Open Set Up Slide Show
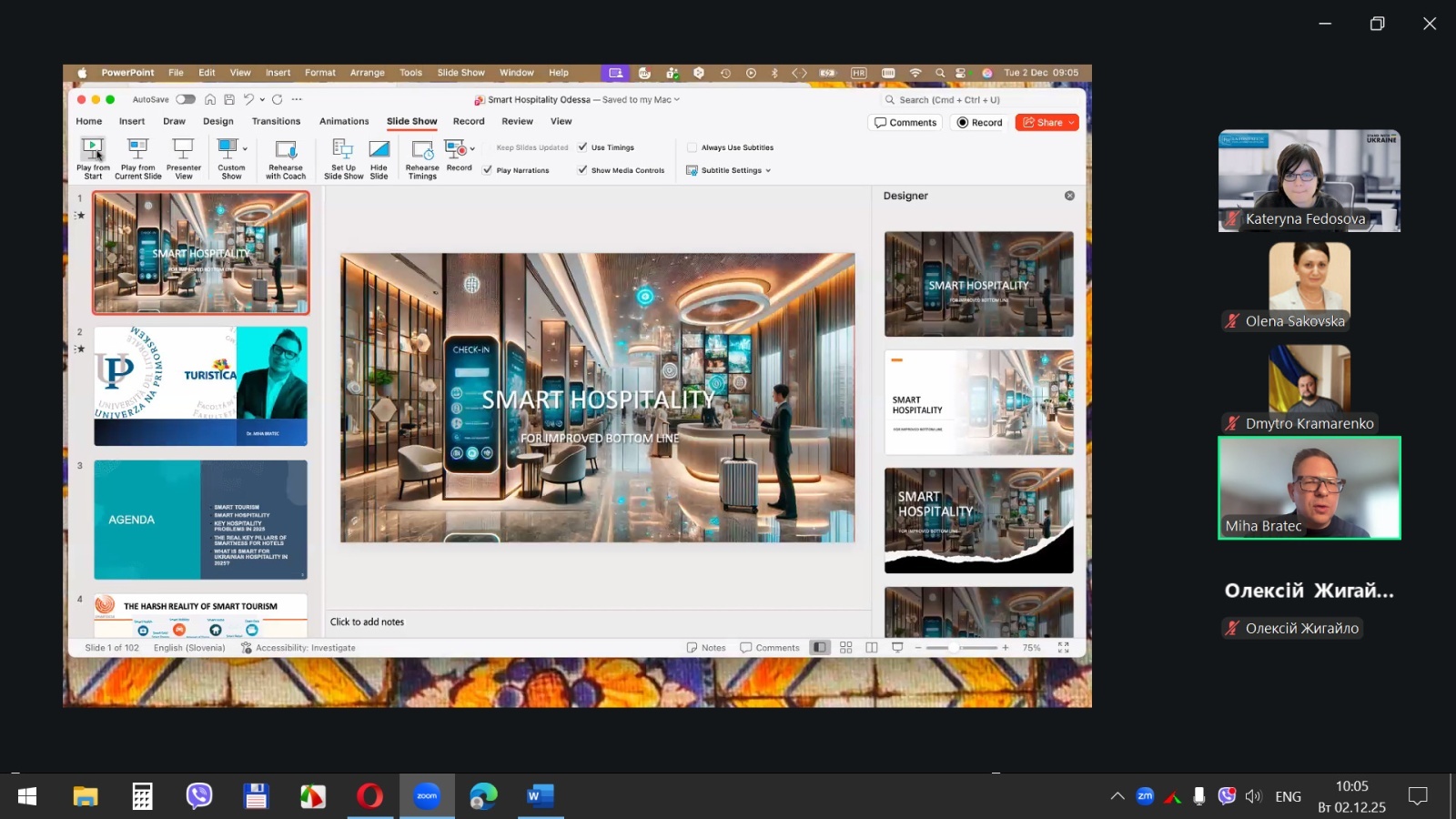The height and width of the screenshot is (819, 1456). coord(343,149)
